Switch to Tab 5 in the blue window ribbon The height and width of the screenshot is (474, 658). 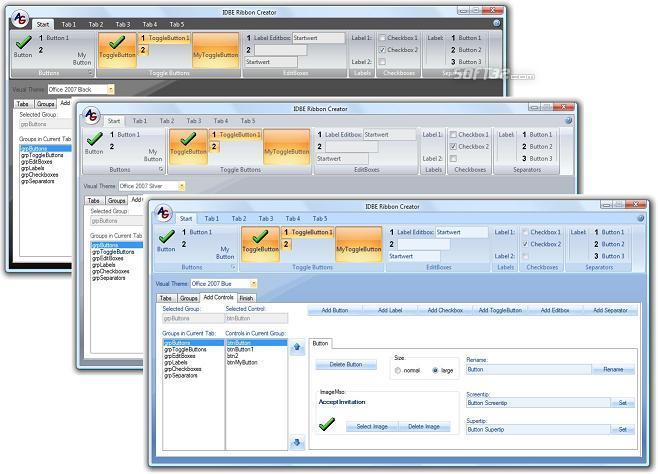click(320, 219)
